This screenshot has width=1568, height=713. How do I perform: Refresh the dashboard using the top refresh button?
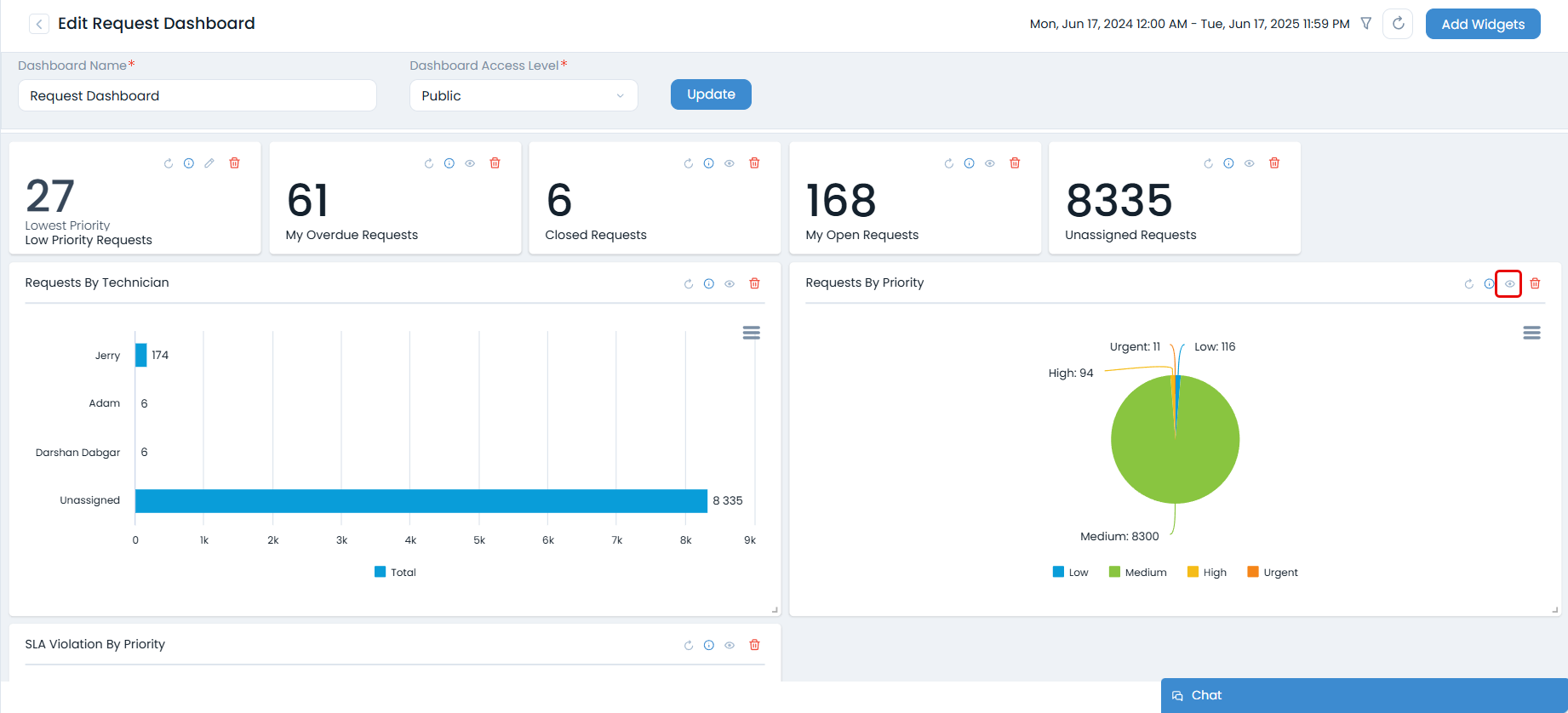[1398, 24]
